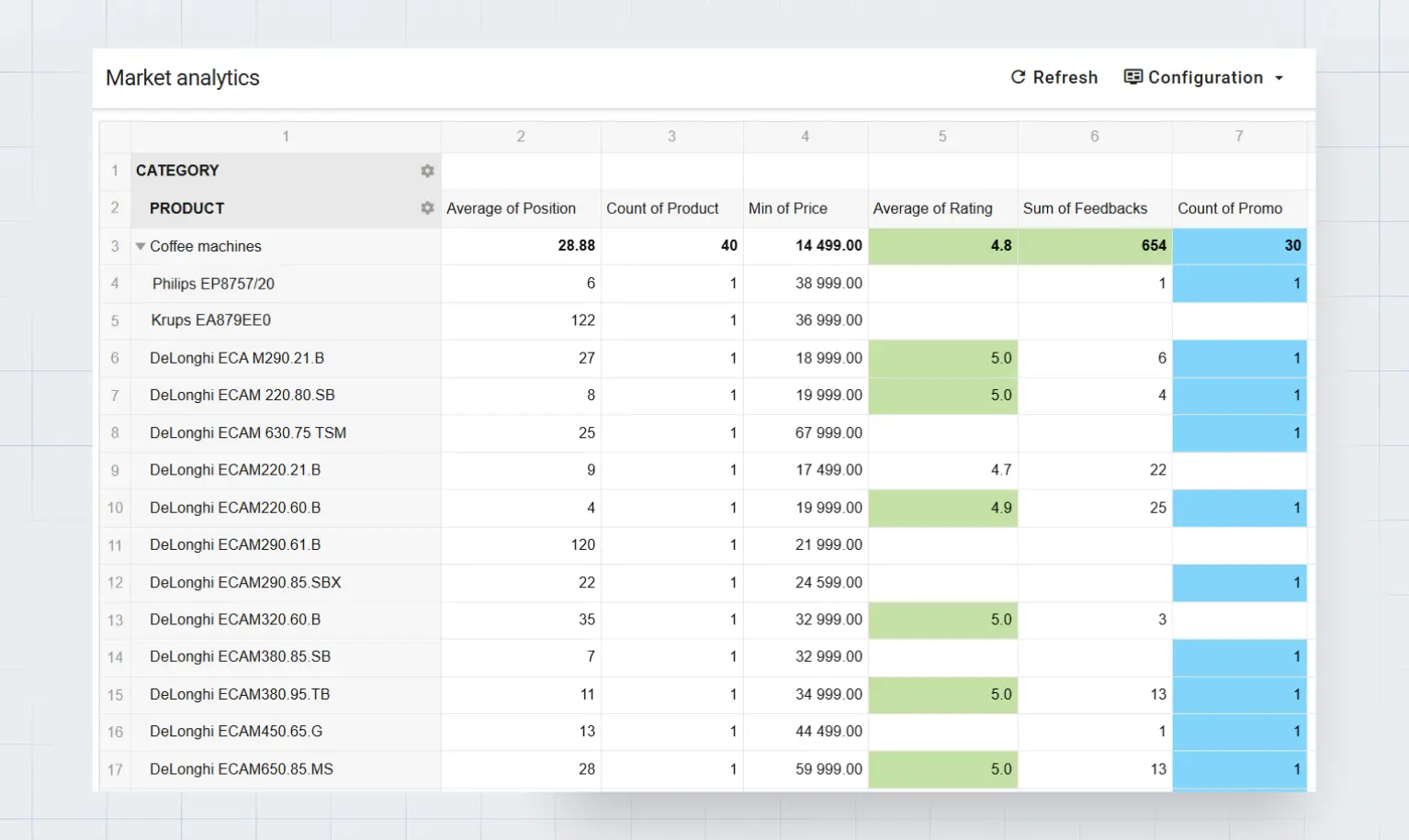Click the green 4.8 average rating cell
The image size is (1409, 840).
click(942, 246)
